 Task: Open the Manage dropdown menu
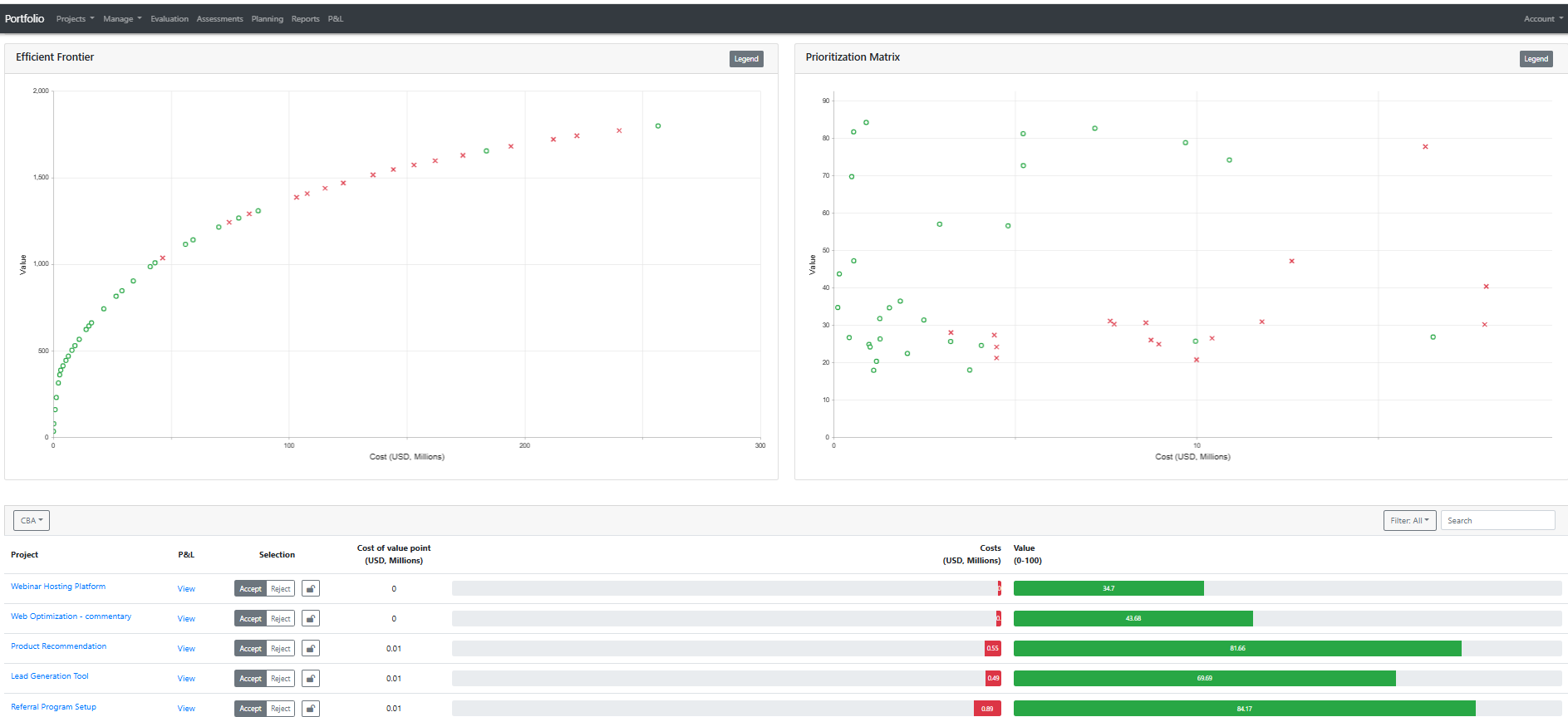pos(122,19)
